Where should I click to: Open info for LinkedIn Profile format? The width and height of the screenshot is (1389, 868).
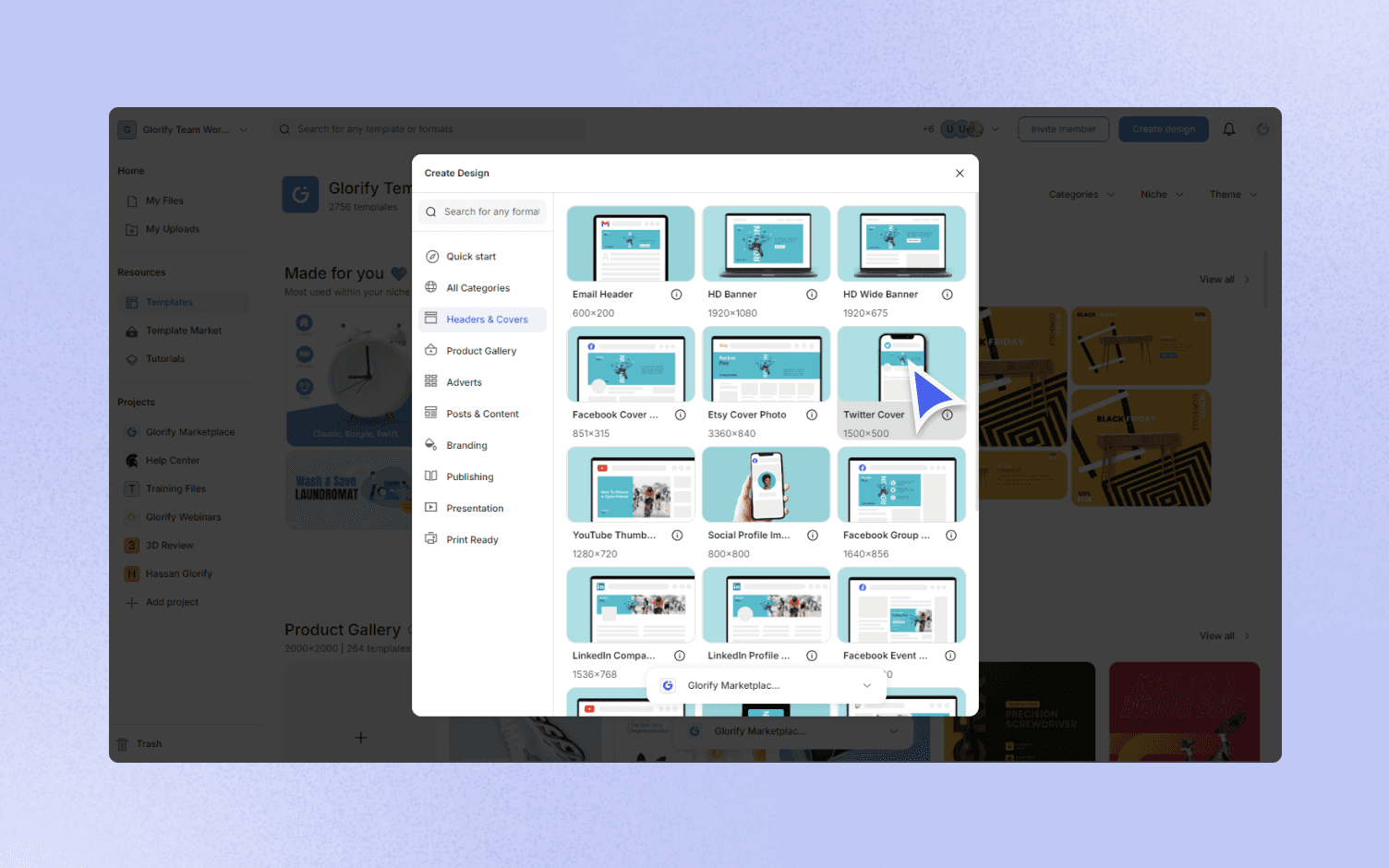coord(812,656)
